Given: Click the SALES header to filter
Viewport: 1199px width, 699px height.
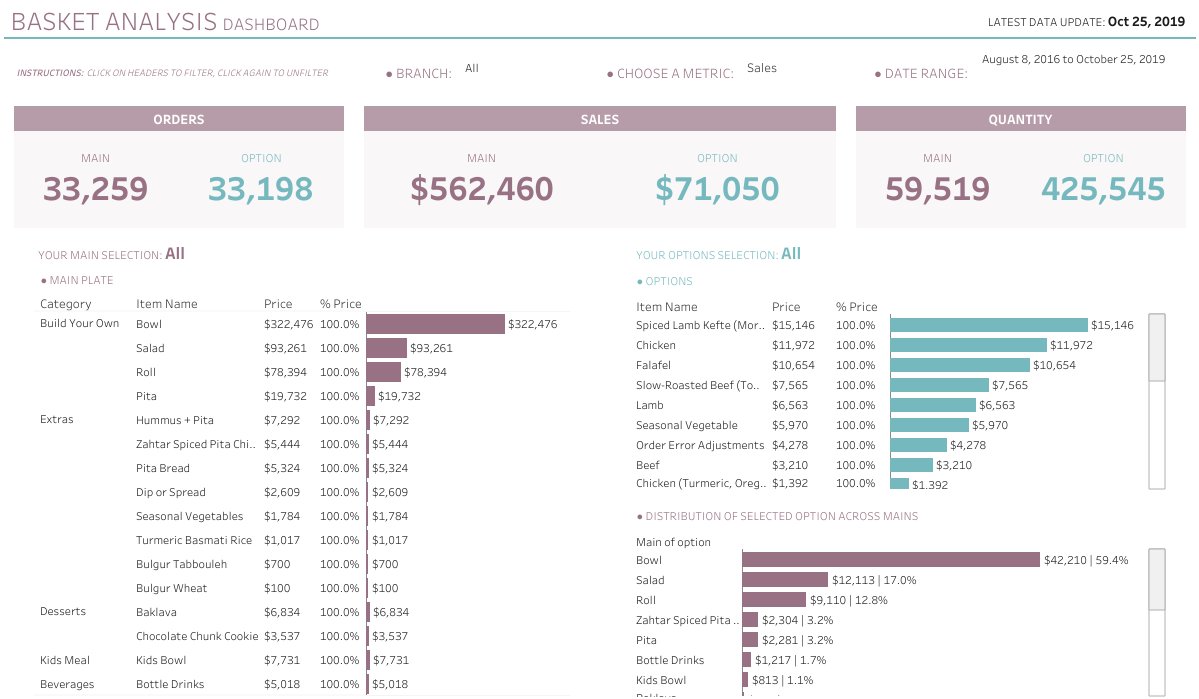Looking at the screenshot, I should click(600, 119).
